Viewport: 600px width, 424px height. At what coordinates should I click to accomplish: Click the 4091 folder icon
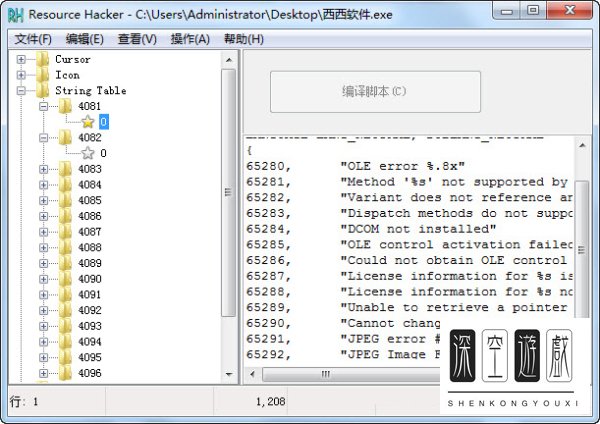(65, 295)
